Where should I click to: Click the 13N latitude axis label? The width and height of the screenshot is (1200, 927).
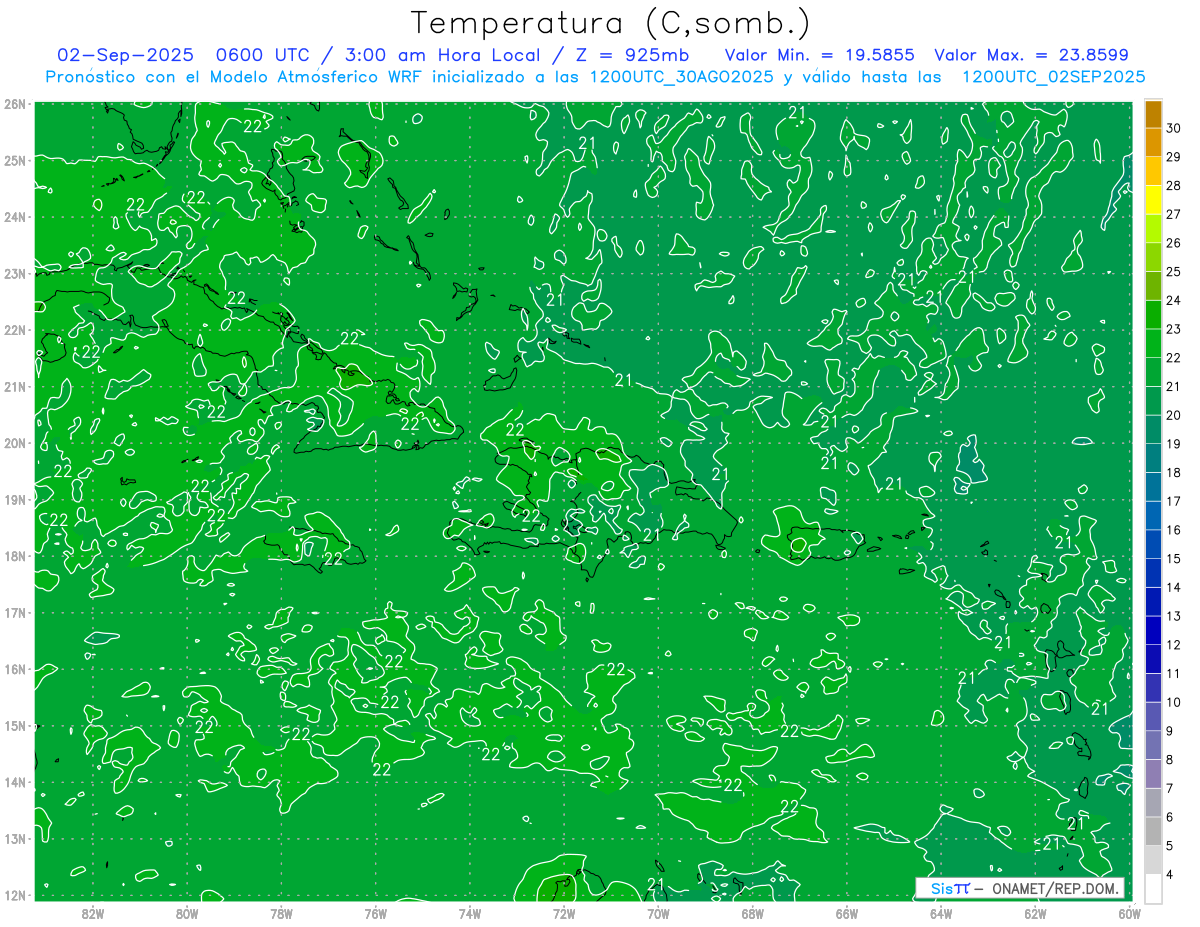(14, 838)
